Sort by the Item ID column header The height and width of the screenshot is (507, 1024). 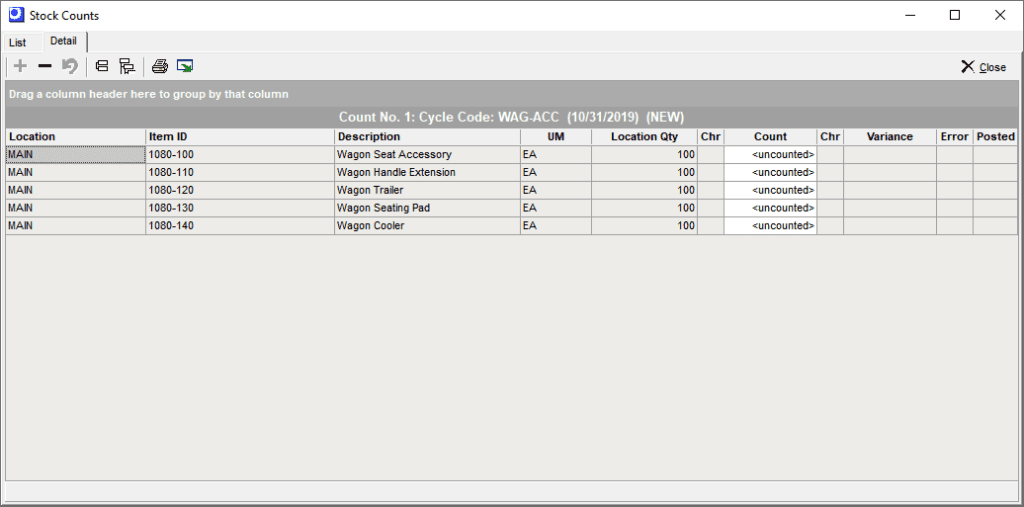[240, 137]
